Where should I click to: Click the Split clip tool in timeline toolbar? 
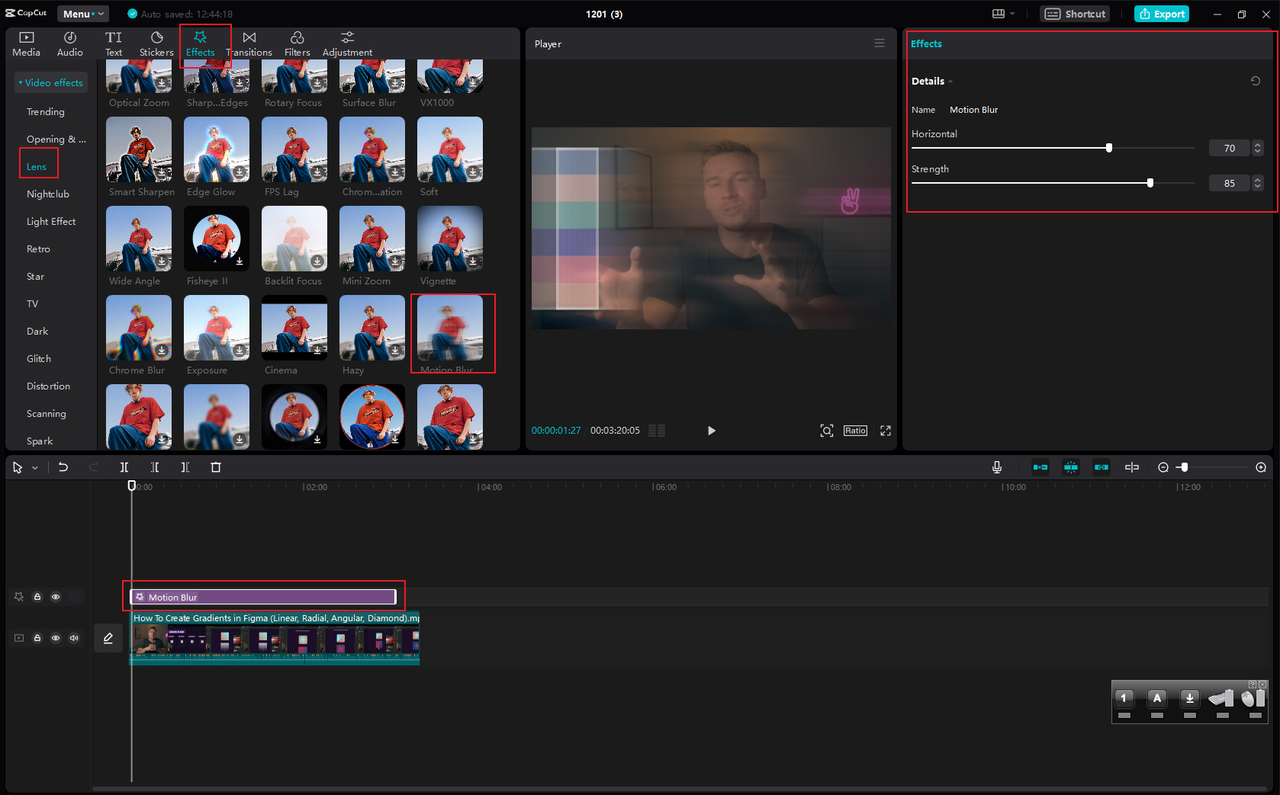(124, 467)
